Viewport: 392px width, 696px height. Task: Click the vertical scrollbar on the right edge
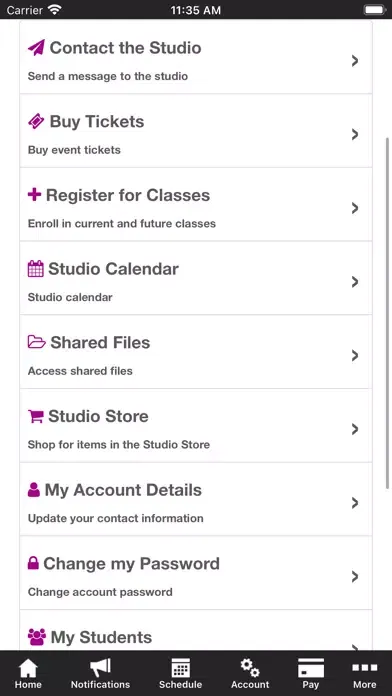coord(388,313)
